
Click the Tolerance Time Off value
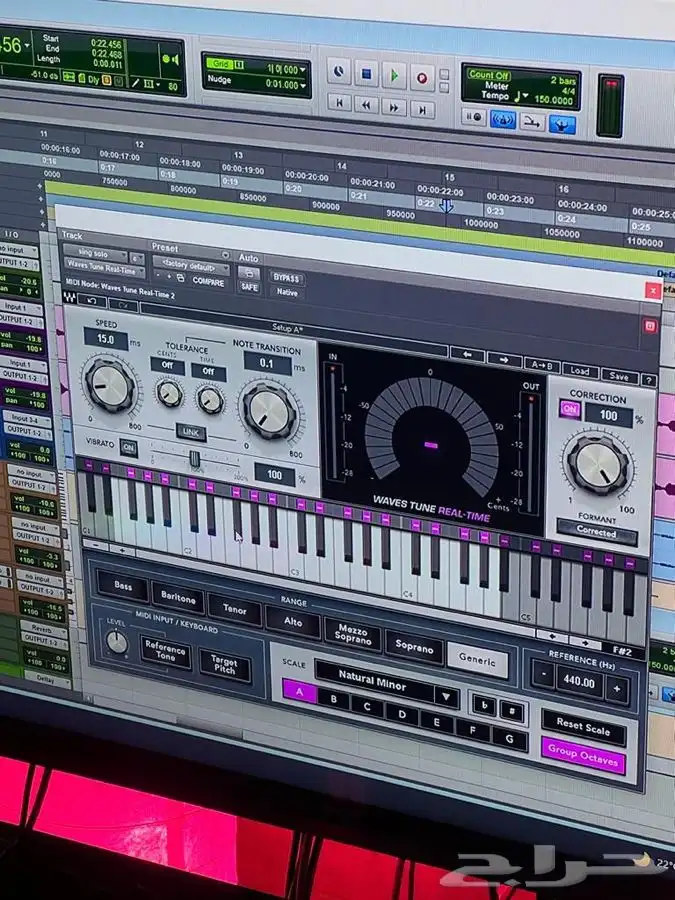tap(208, 372)
